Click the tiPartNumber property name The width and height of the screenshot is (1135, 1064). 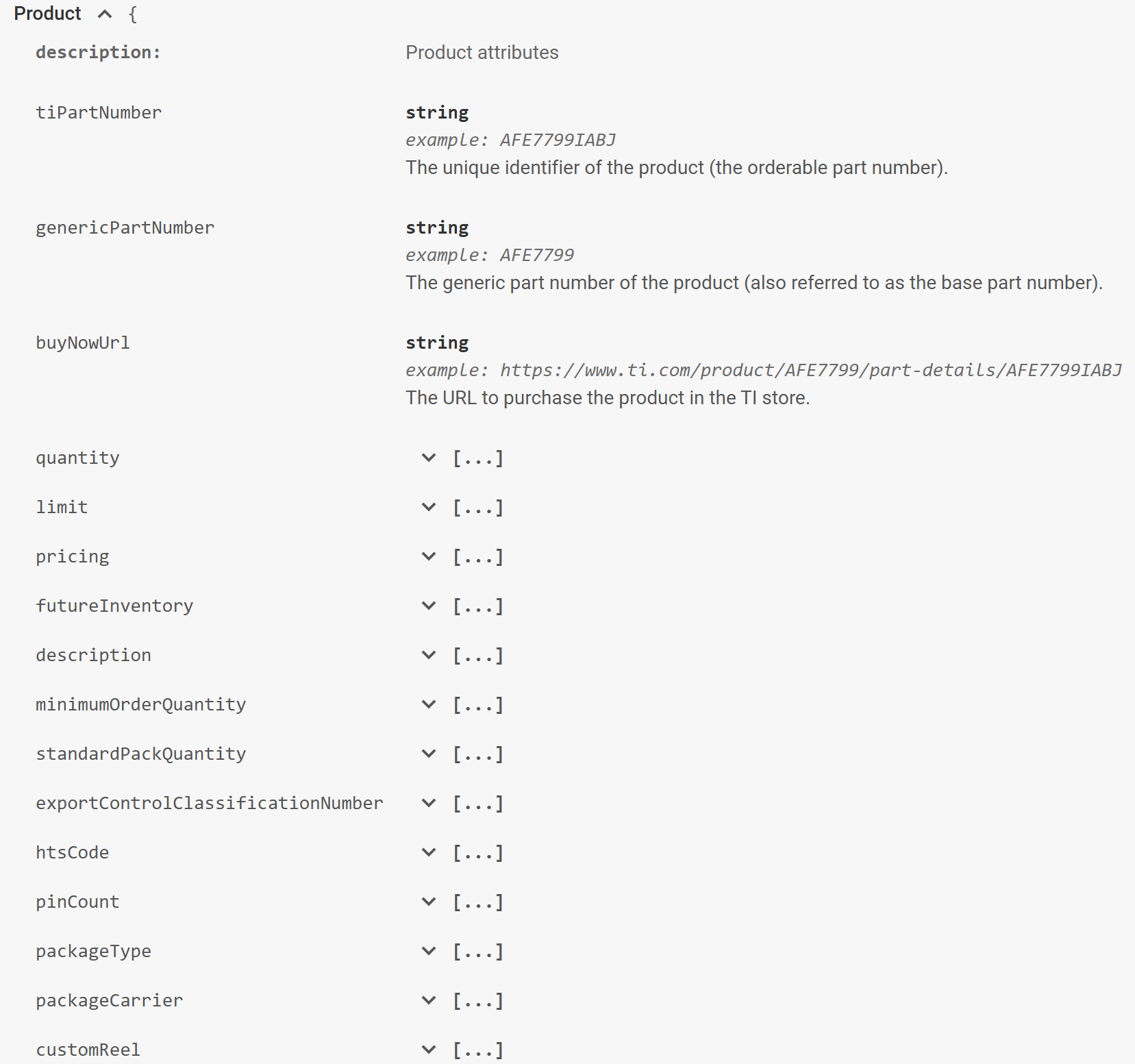[x=99, y=112]
